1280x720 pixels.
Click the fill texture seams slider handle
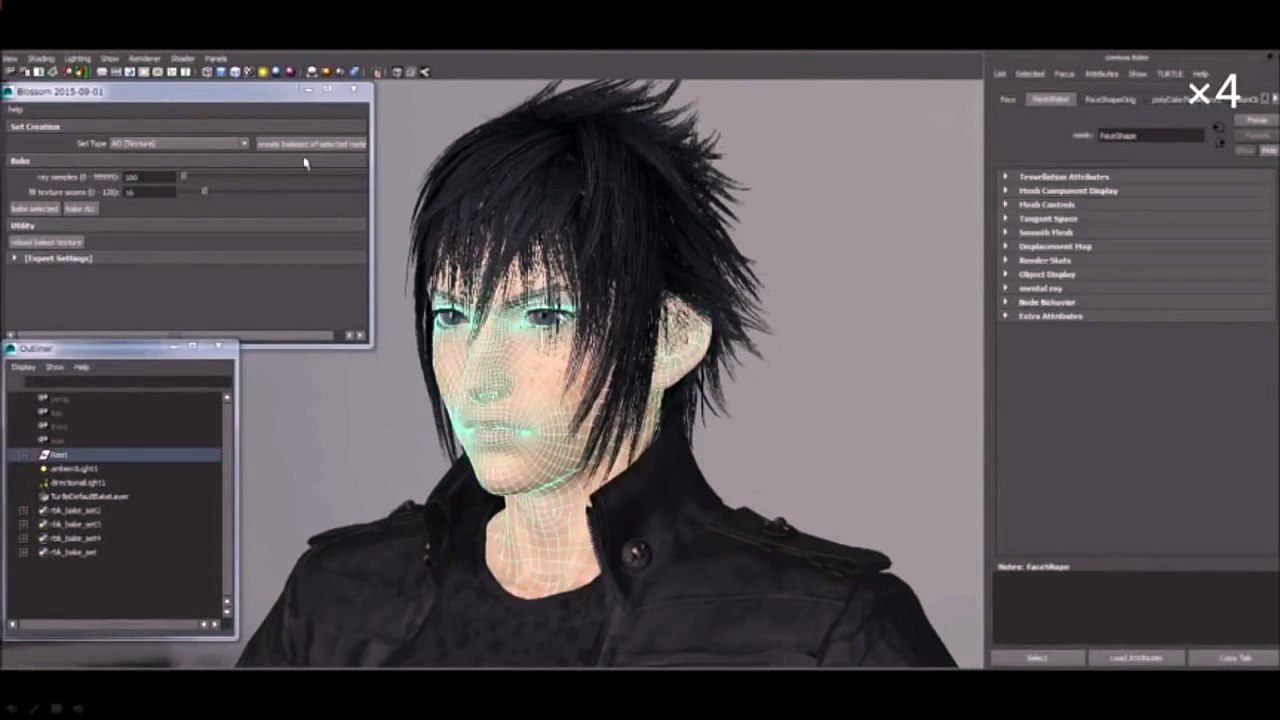[204, 191]
